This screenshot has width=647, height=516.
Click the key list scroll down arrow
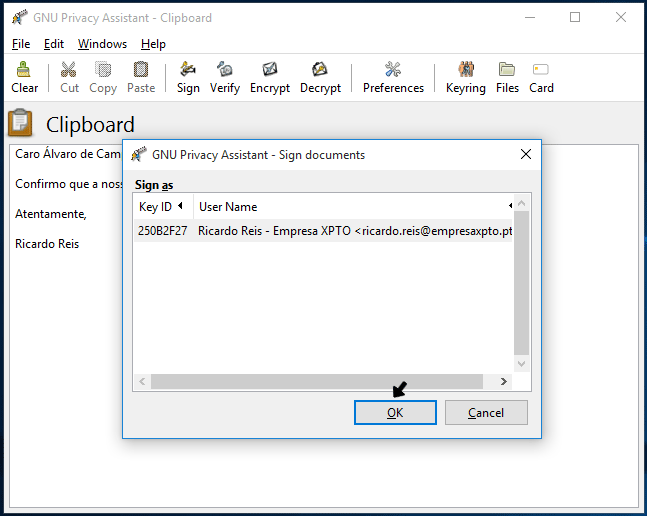[522, 363]
